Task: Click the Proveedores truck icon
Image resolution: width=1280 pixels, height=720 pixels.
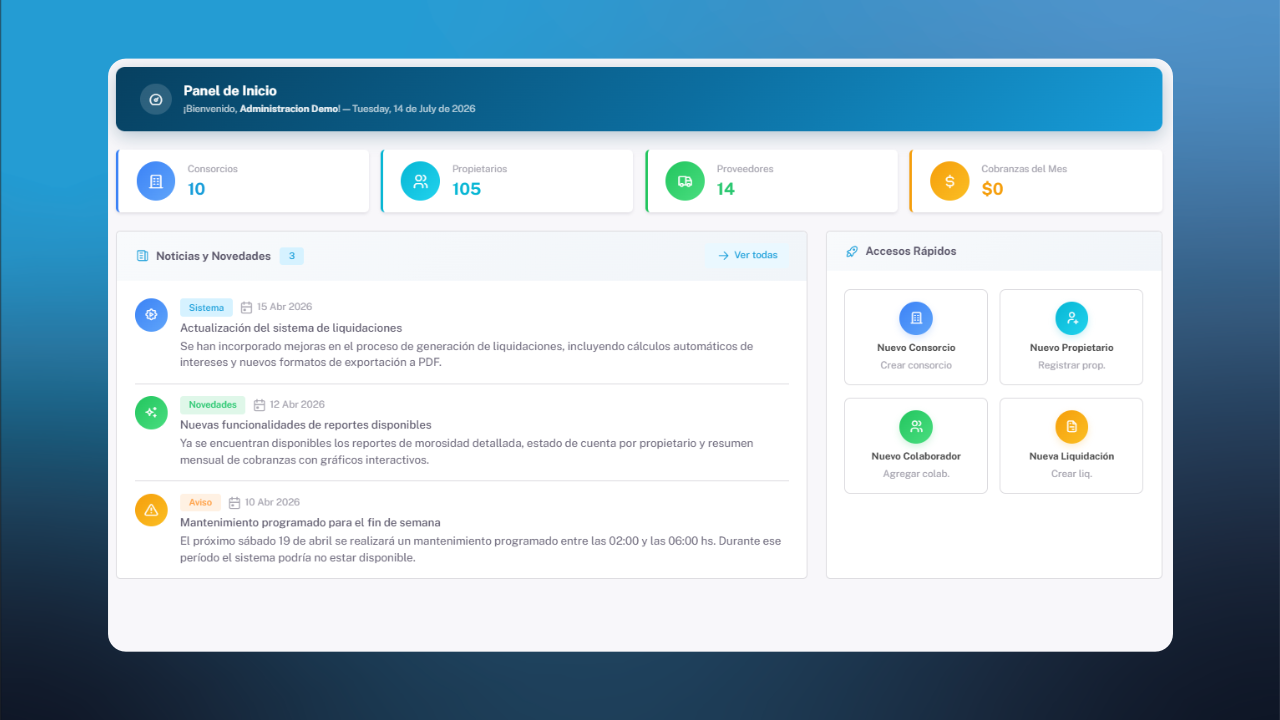Action: 685,181
